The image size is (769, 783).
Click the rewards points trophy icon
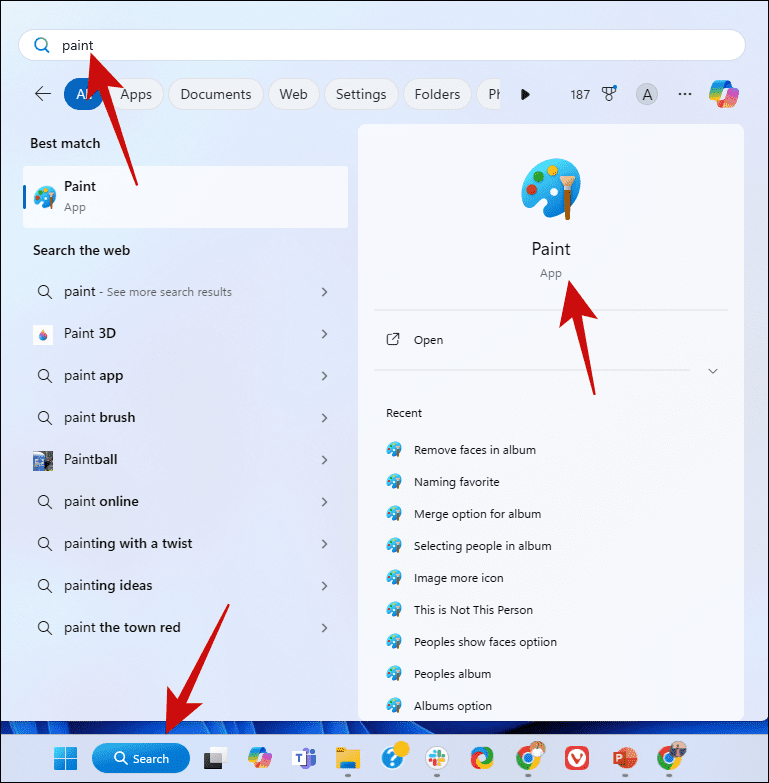click(608, 94)
